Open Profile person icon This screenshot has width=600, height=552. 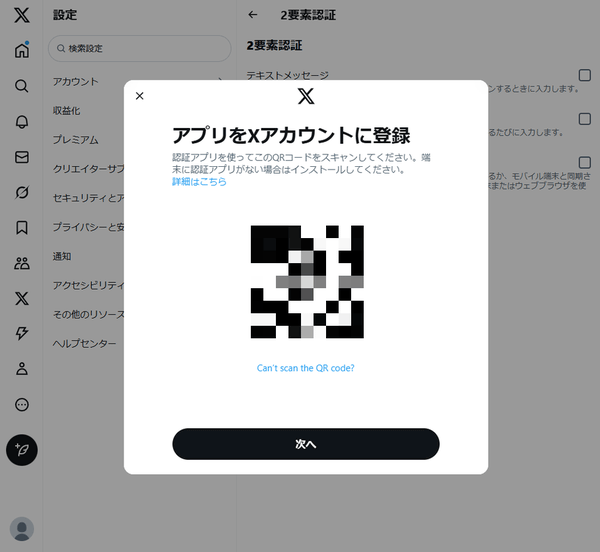[x=22, y=369]
